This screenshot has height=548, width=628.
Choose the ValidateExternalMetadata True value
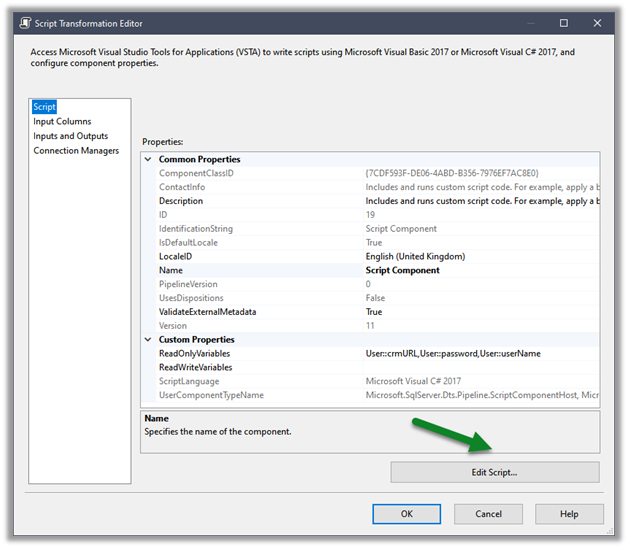(374, 312)
